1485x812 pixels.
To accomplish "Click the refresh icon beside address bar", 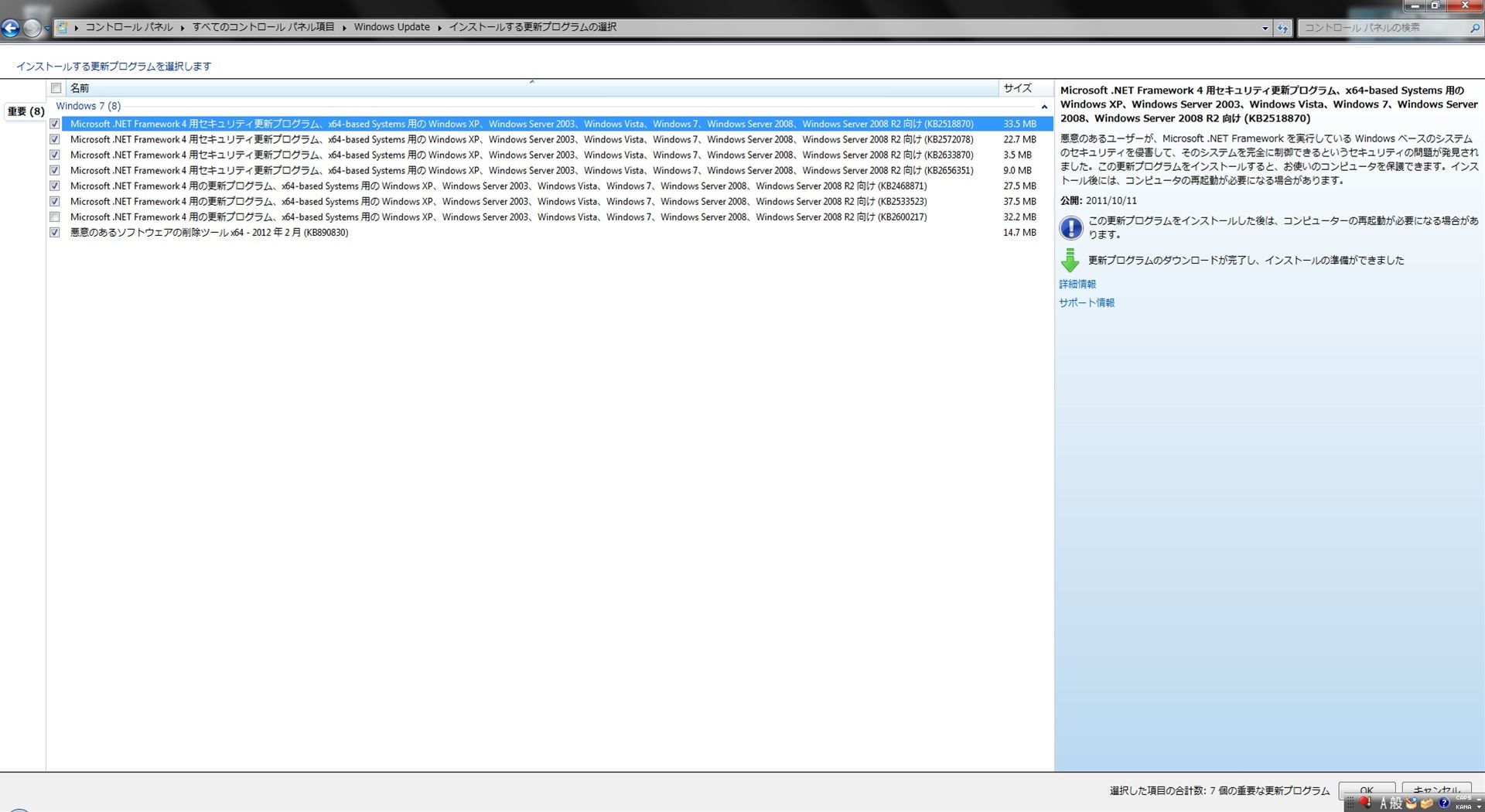I will coord(1283,28).
